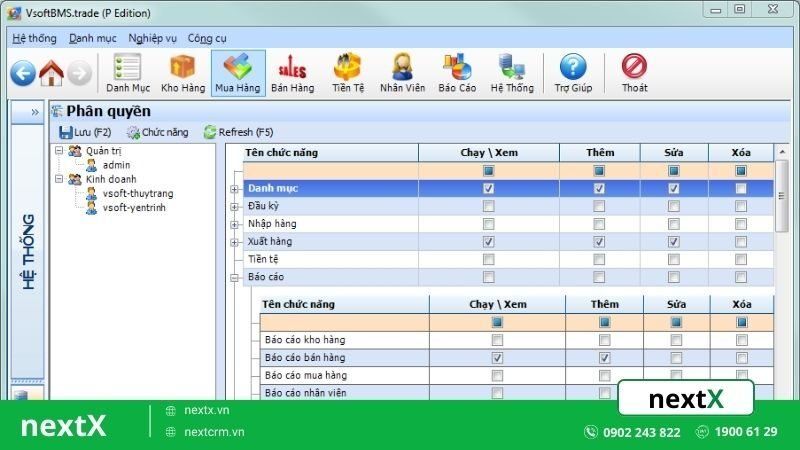
Task: Toggle Chạy\Xem checkbox for Xuất hàng row
Action: 488,242
